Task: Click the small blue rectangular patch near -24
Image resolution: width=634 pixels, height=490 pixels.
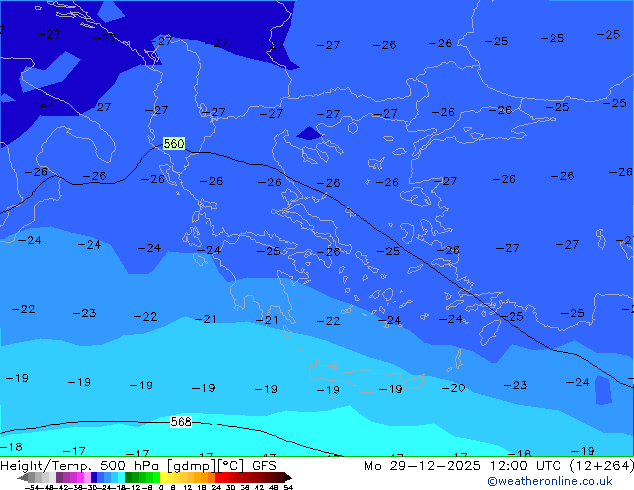Action: point(603,390)
